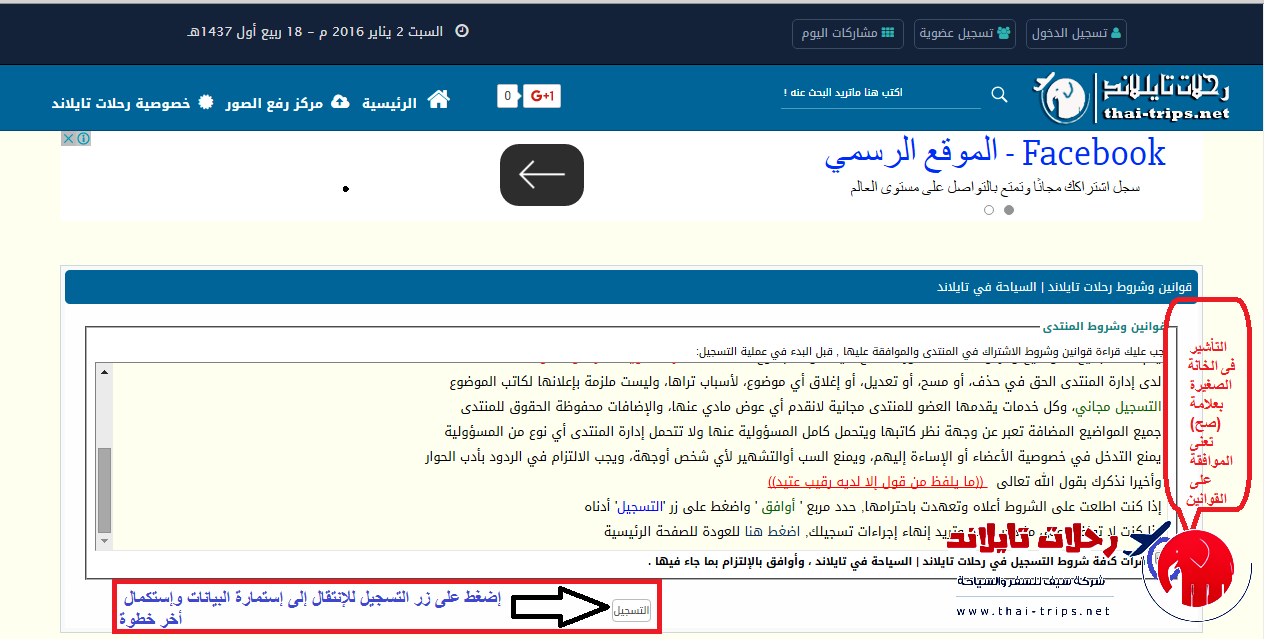Select the first ad carousel dot
The height and width of the screenshot is (639, 1266).
click(1008, 210)
